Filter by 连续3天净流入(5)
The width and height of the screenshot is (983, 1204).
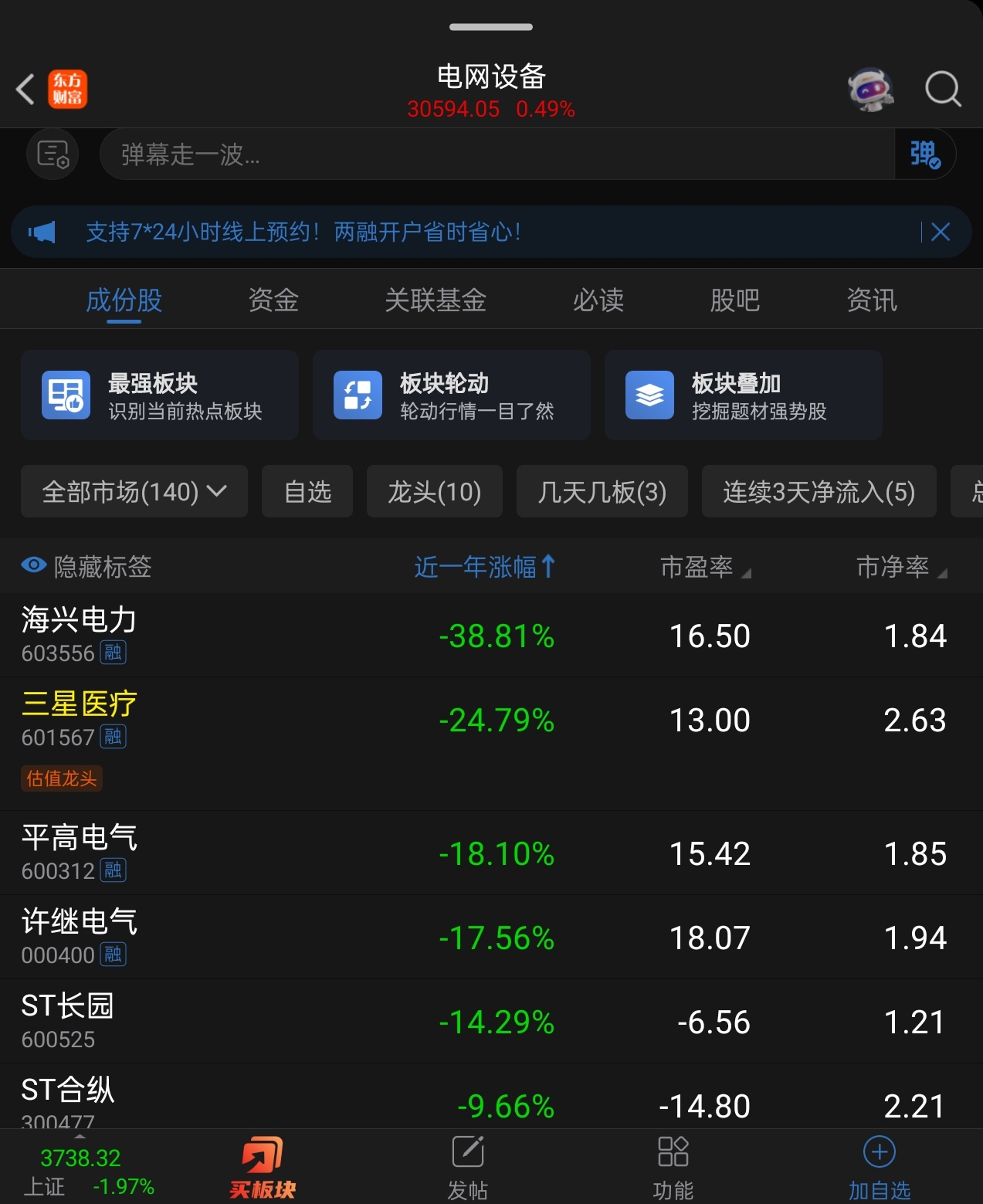(x=819, y=491)
